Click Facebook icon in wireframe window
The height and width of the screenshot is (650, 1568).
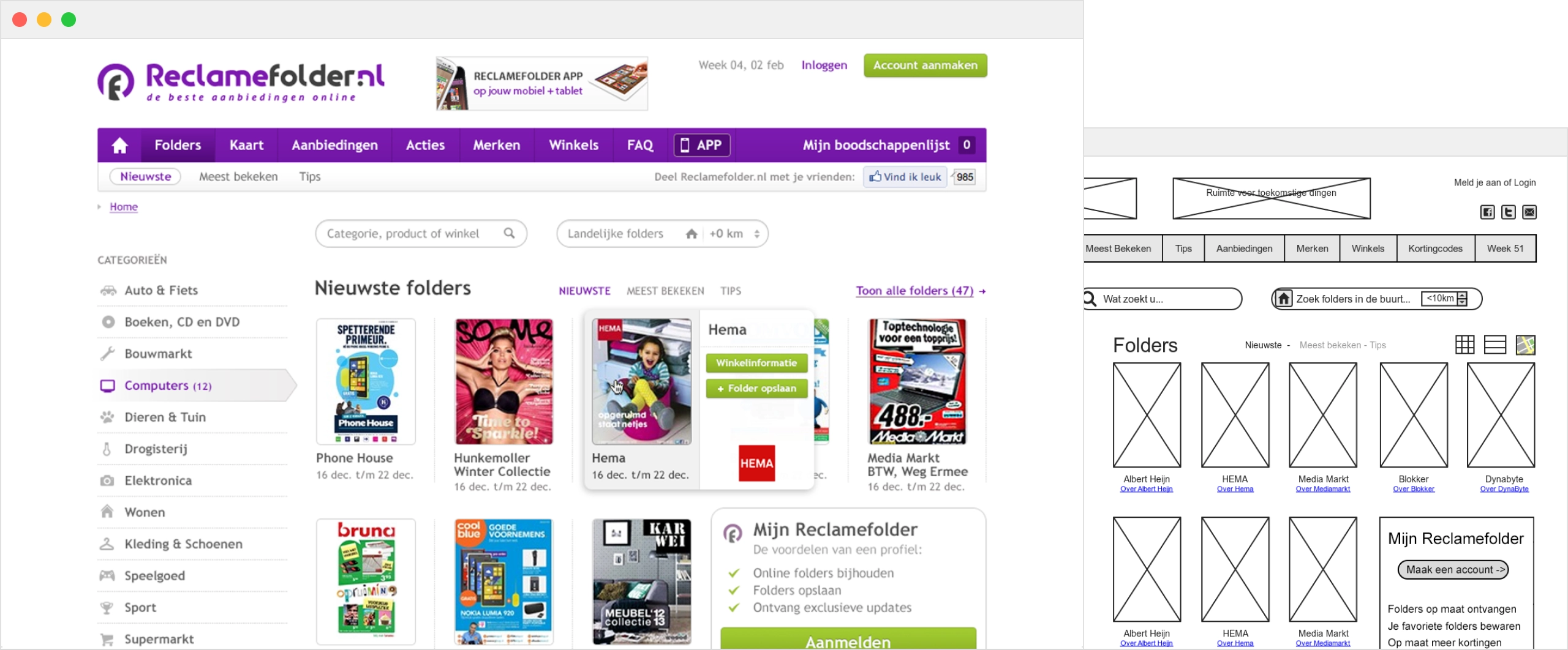click(1487, 212)
